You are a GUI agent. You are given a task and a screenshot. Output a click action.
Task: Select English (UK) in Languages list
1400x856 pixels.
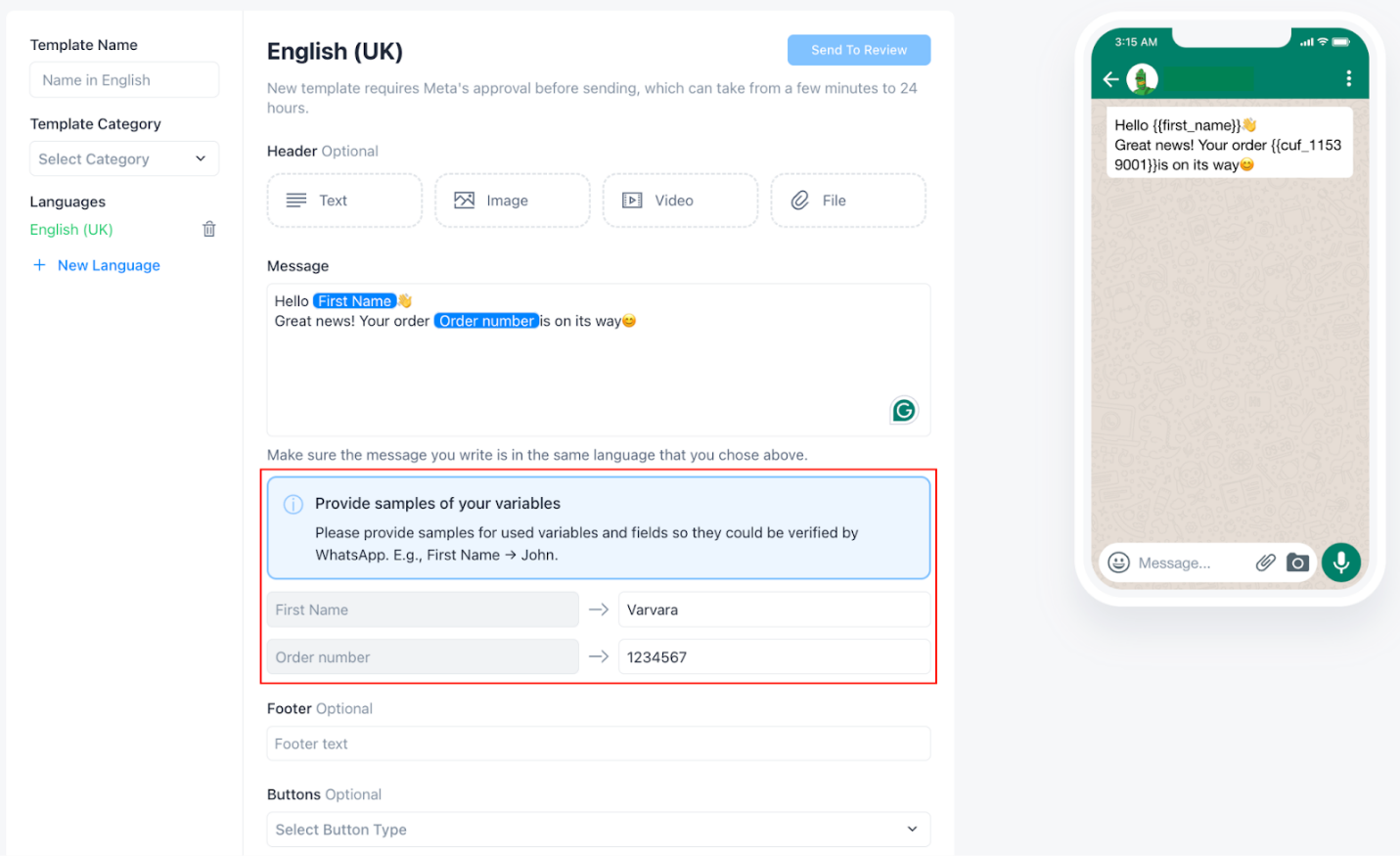[x=71, y=230]
